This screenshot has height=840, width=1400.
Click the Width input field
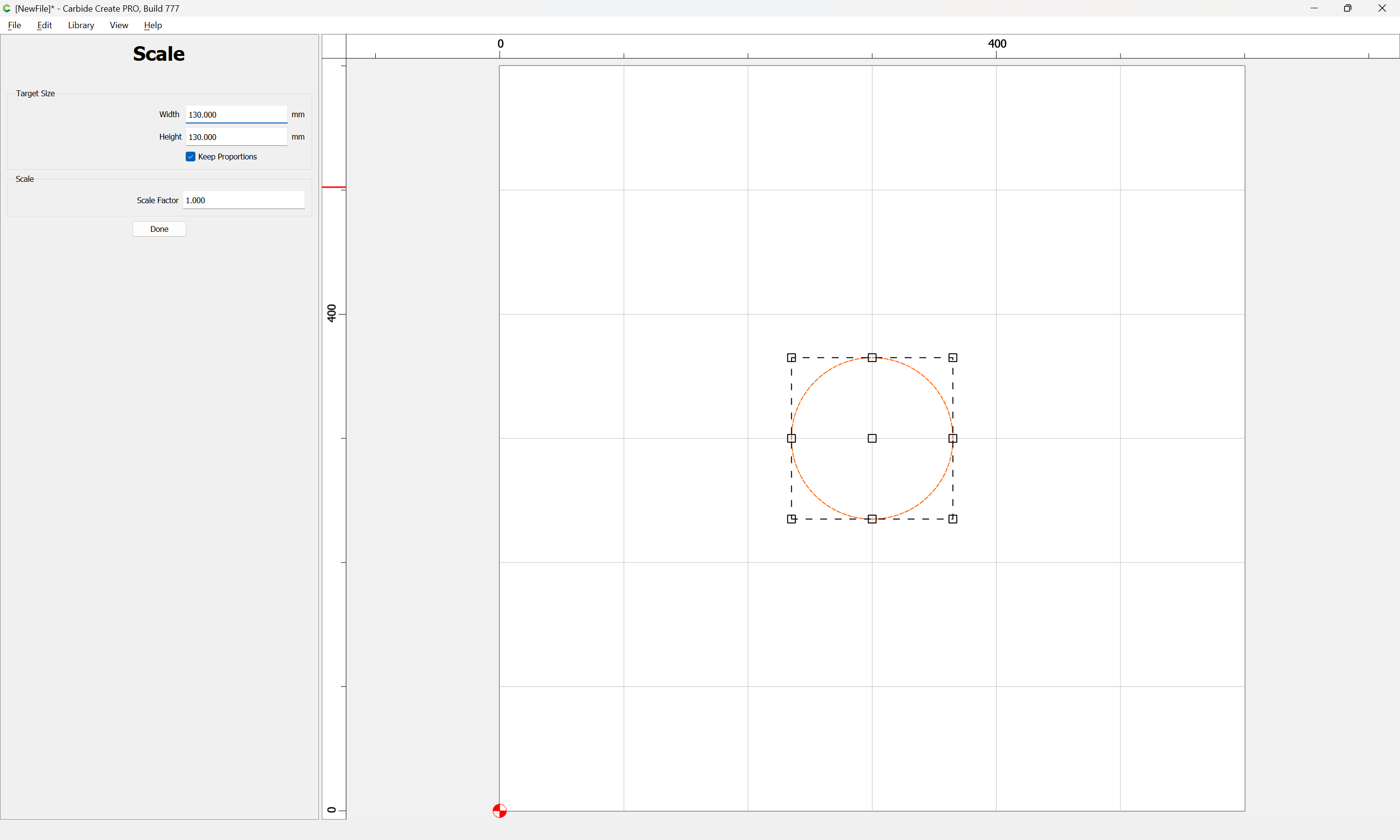[236, 114]
